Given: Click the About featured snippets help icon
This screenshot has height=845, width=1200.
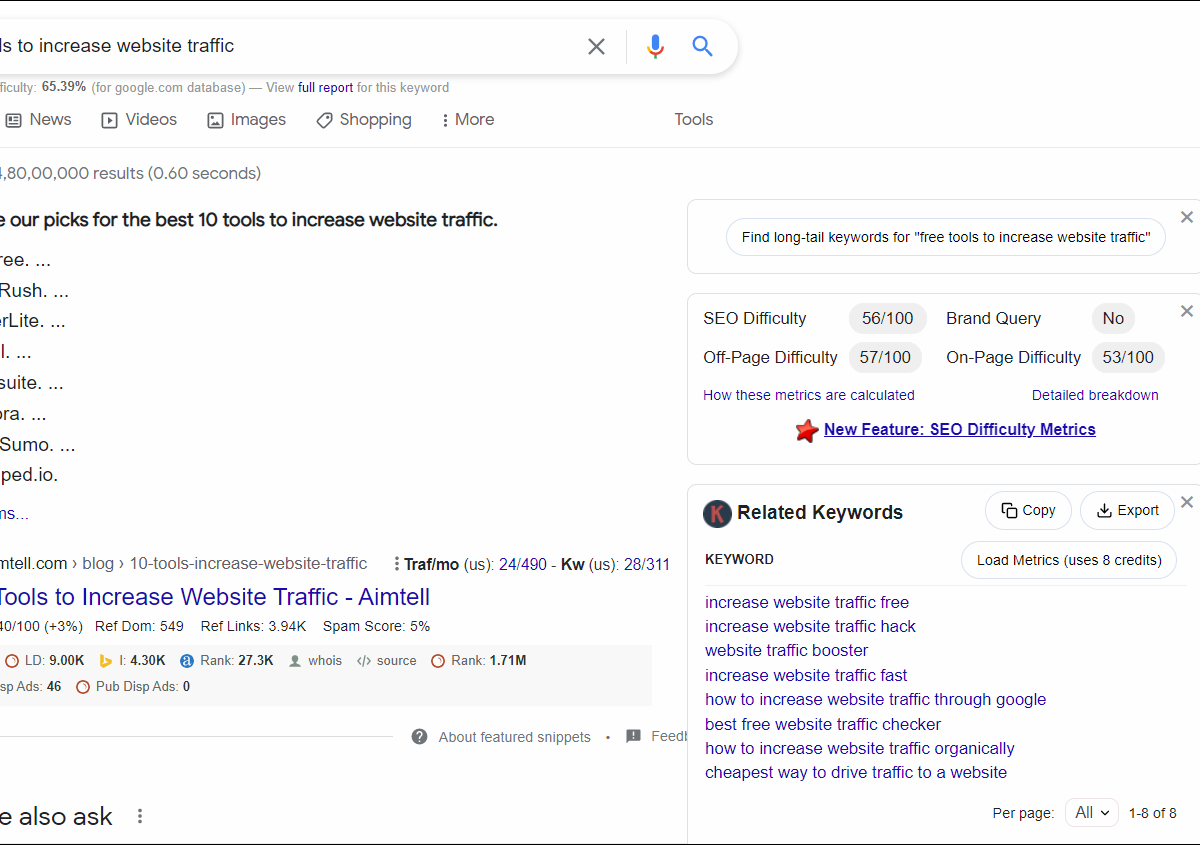Looking at the screenshot, I should pyautogui.click(x=420, y=737).
